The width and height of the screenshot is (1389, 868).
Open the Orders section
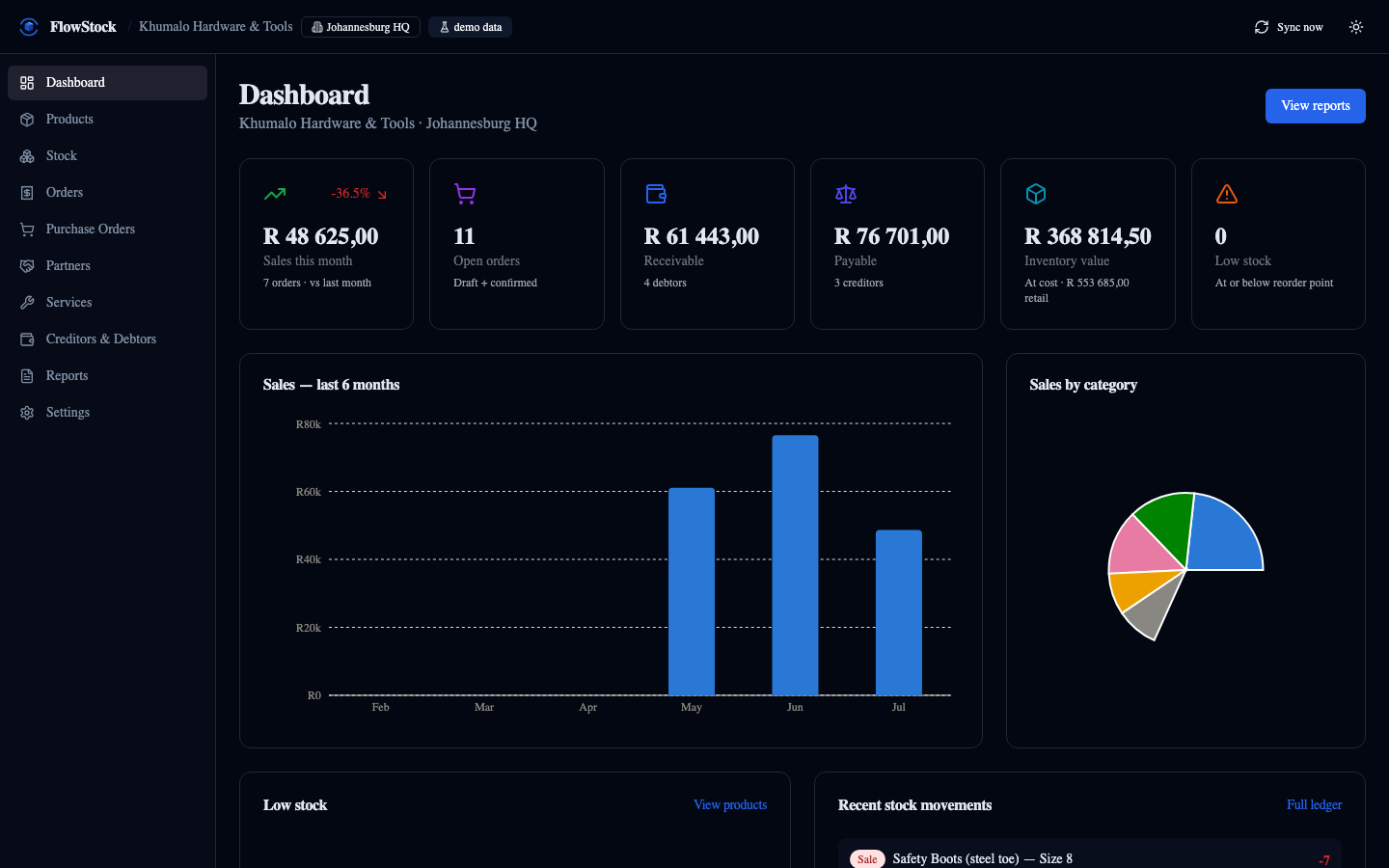click(x=107, y=193)
